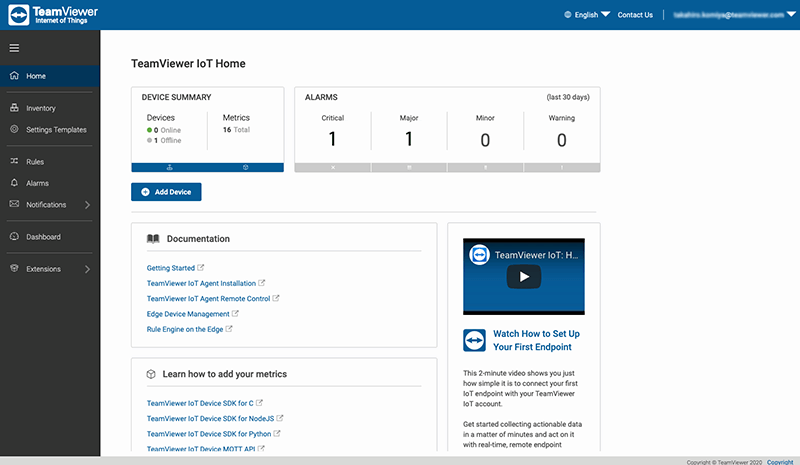Screen dimensions: 800x465
Task: Click the Critical alarm X icon bar
Action: point(333,167)
